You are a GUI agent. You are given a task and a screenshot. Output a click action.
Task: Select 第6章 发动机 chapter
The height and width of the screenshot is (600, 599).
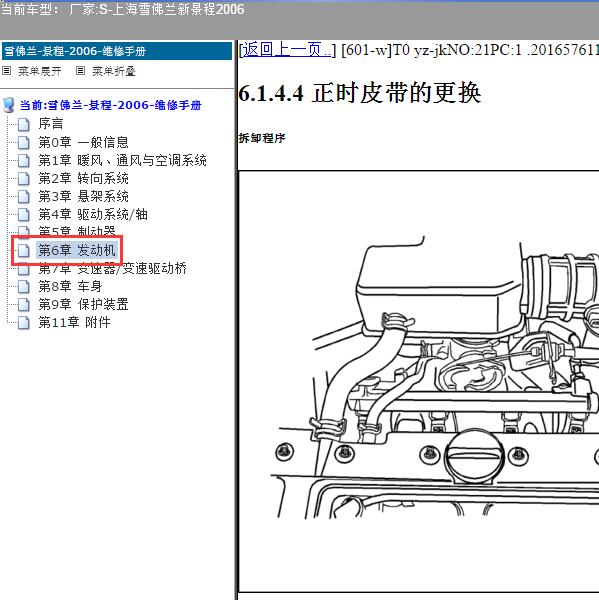tap(77, 250)
